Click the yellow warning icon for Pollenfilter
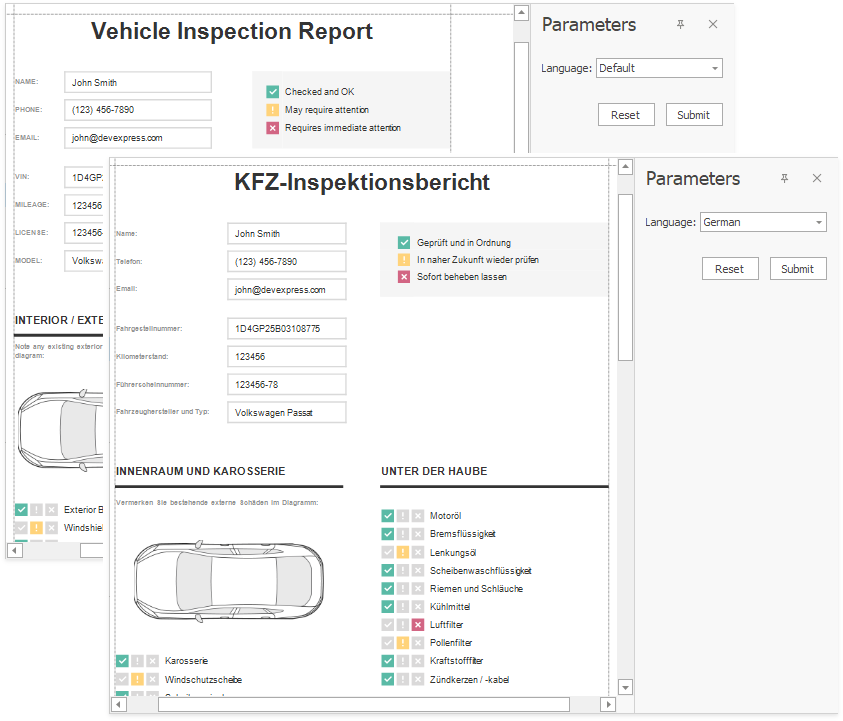 coord(403,643)
